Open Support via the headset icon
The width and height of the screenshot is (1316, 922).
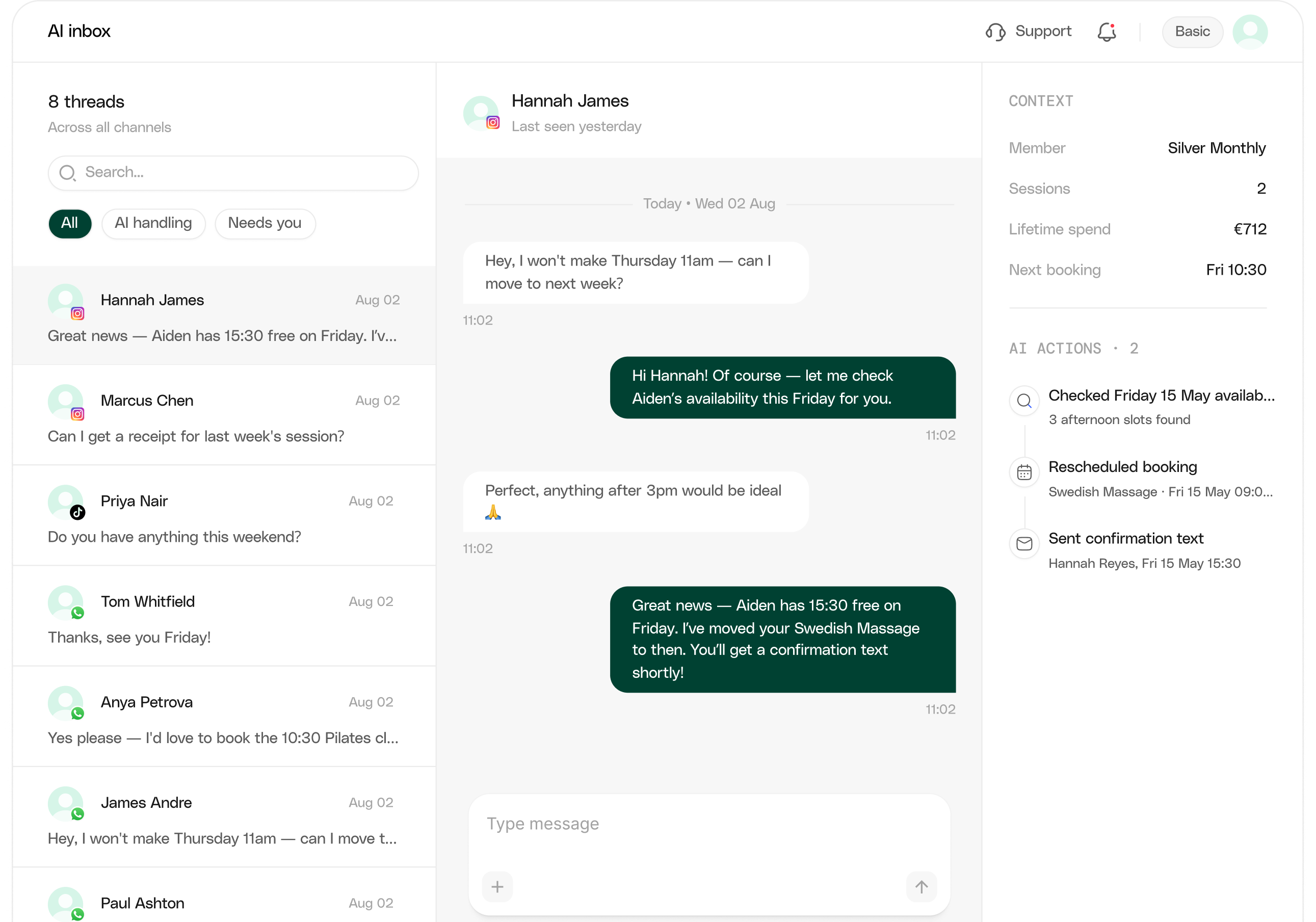click(x=995, y=32)
